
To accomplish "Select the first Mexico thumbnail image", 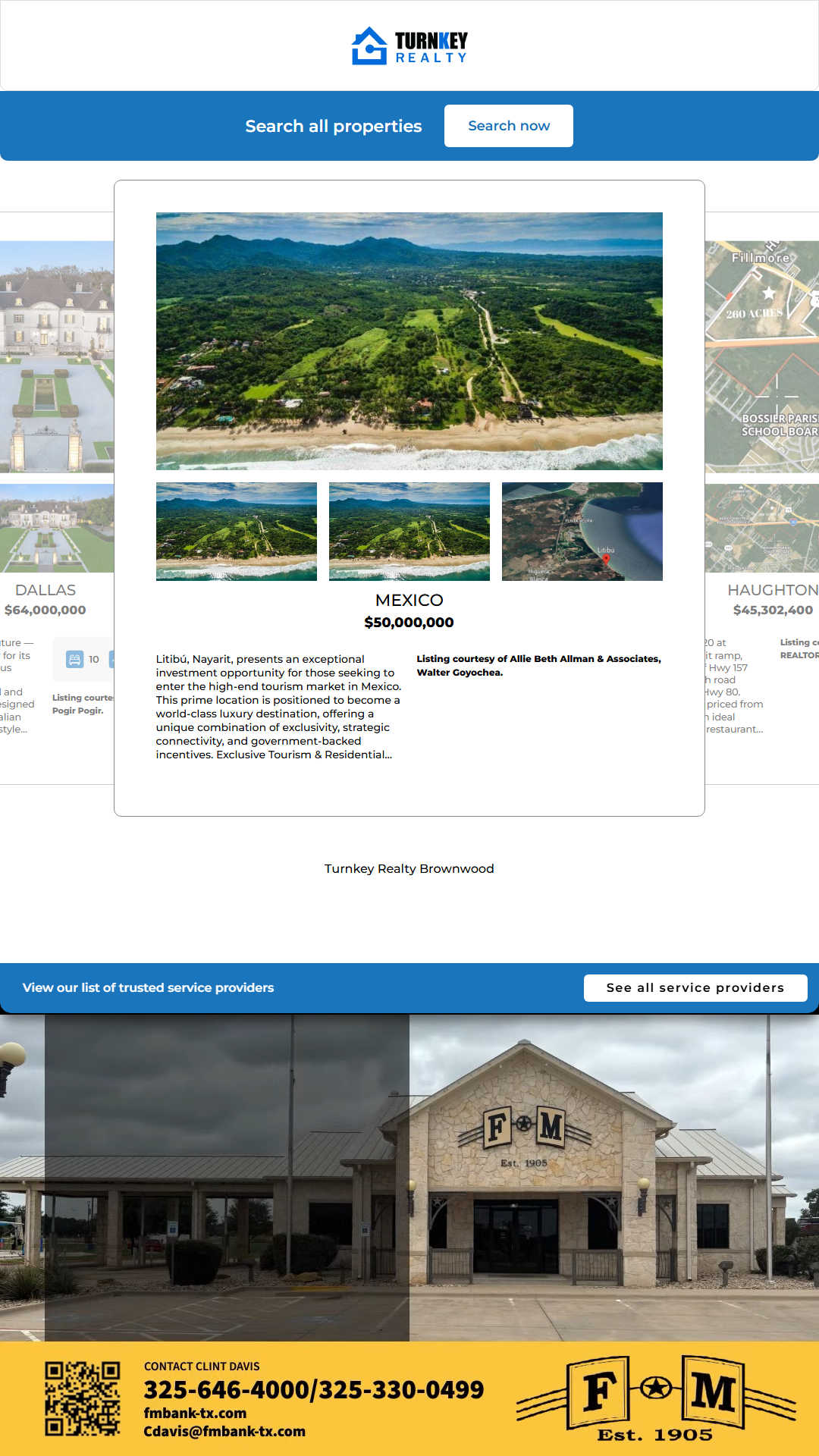I will click(237, 532).
